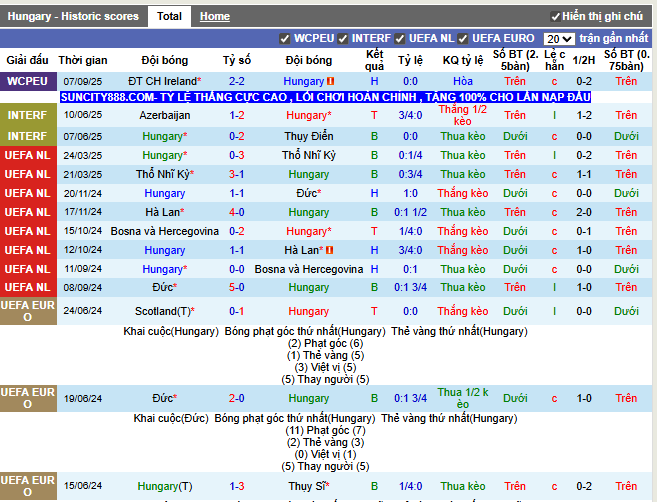Viewport: 657px width, 502px height.
Task: Click Thua 1/2 kèo result on 19/06/24
Action: (463, 398)
